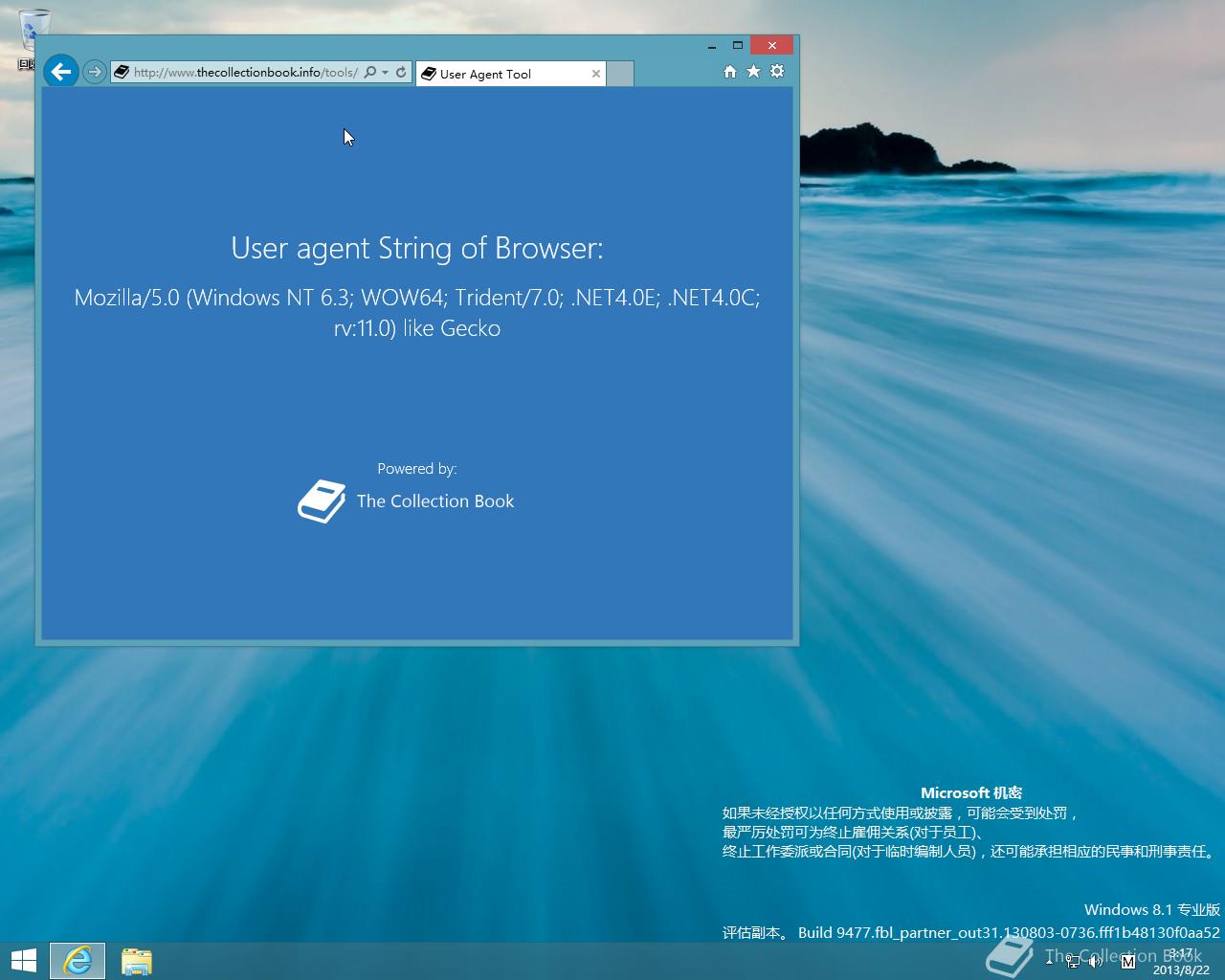1225x980 pixels.
Task: Refresh the page with the reload icon
Action: coord(401,72)
